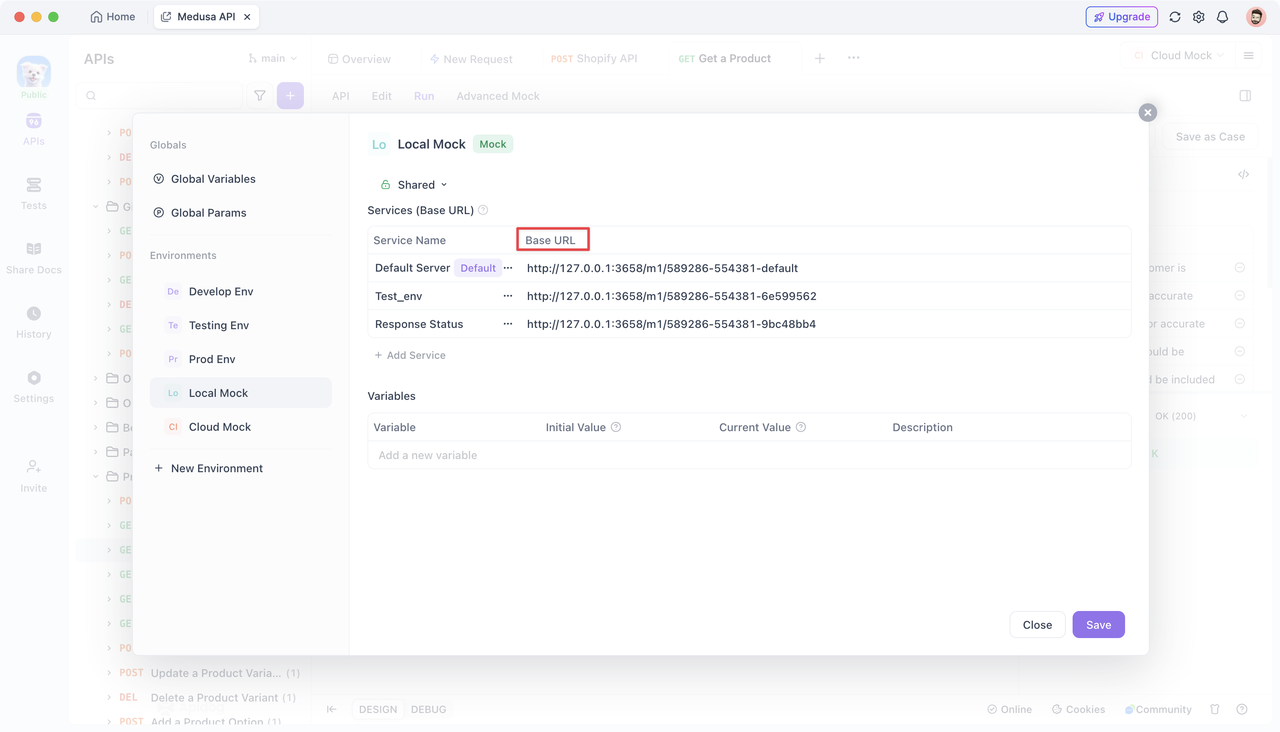Viewport: 1280px width, 732px height.
Task: Select the Advanced Mock sub-tab
Action: pos(498,96)
